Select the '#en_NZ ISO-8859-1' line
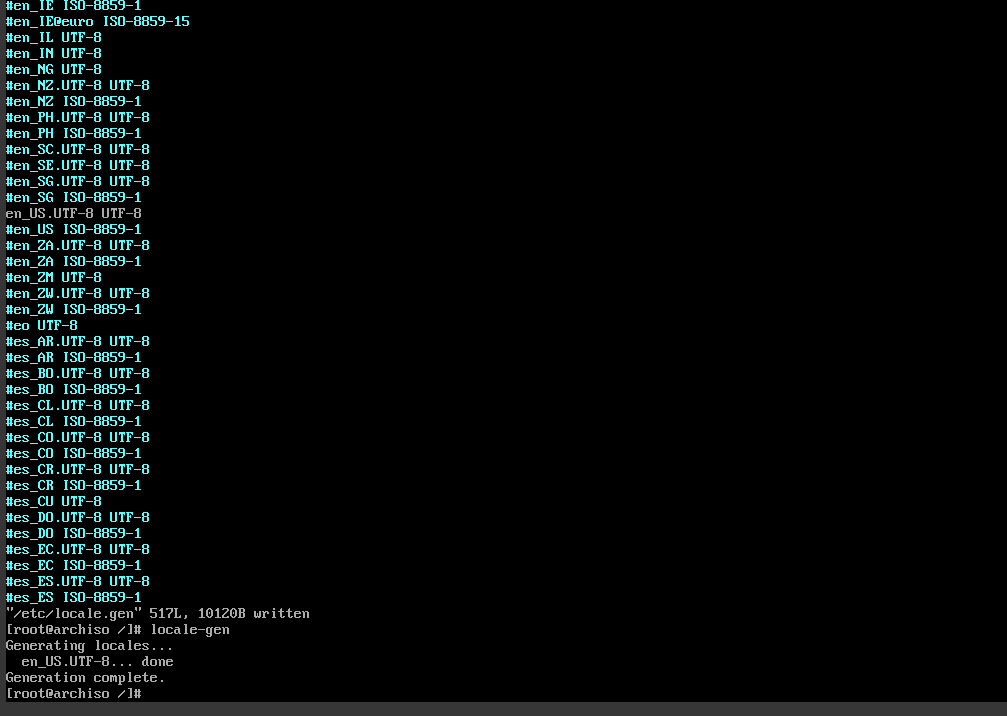Screen dimensions: 1007x716 (x=73, y=101)
